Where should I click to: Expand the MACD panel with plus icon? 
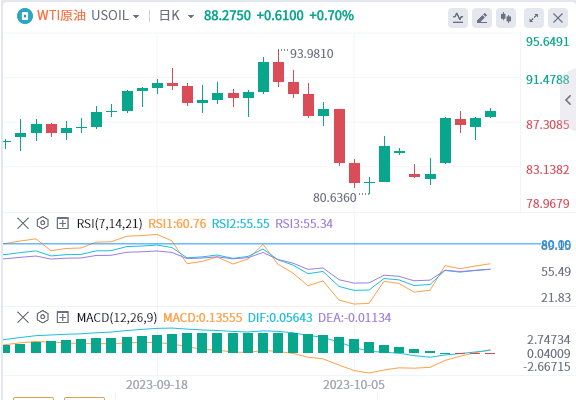pos(62,317)
